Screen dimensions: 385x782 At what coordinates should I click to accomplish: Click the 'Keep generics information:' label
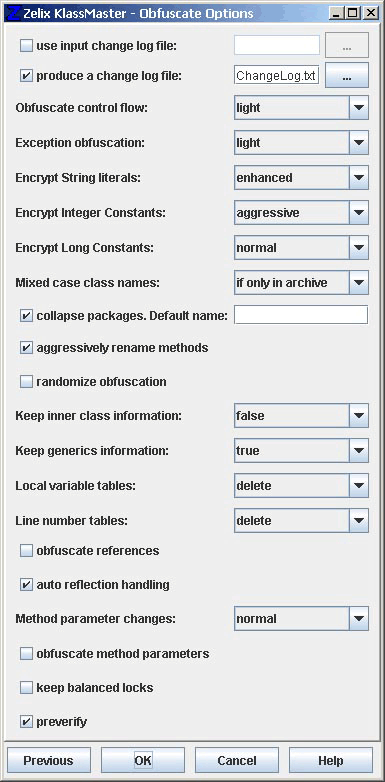92,450
